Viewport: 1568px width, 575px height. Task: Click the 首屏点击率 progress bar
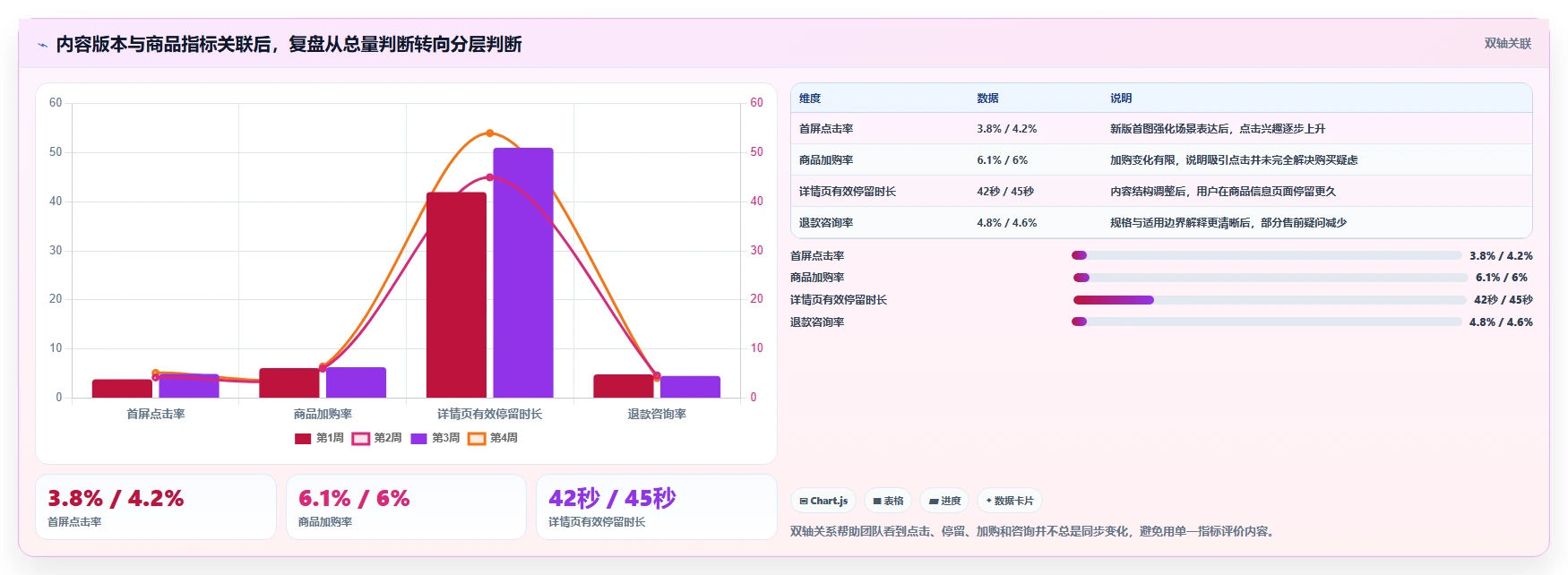click(x=1267, y=255)
